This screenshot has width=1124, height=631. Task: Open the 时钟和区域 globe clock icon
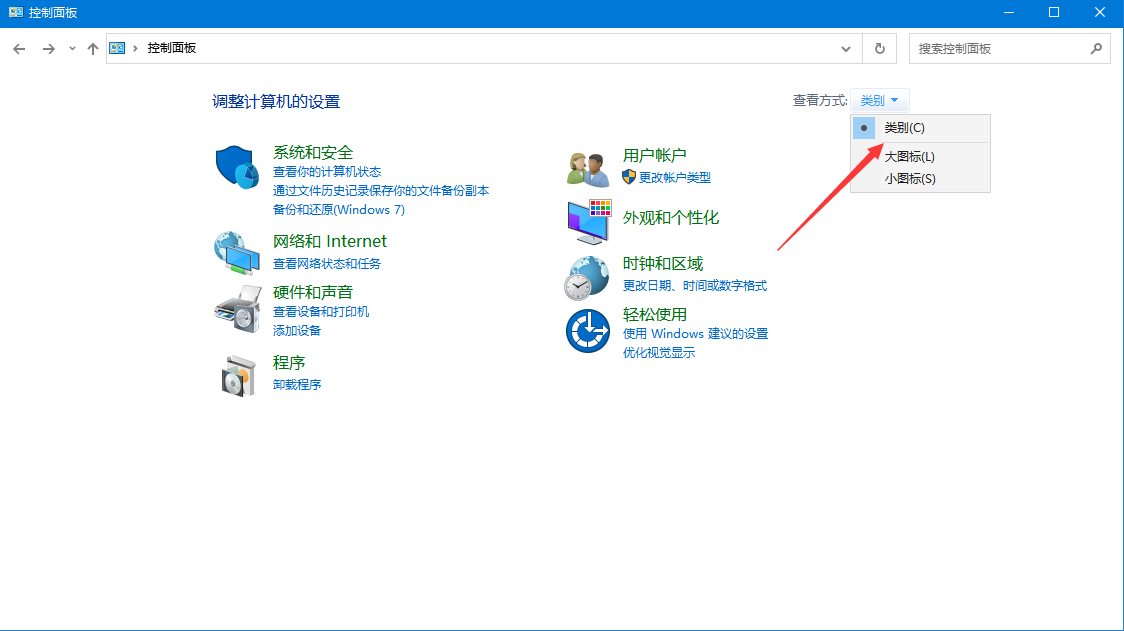(x=588, y=277)
